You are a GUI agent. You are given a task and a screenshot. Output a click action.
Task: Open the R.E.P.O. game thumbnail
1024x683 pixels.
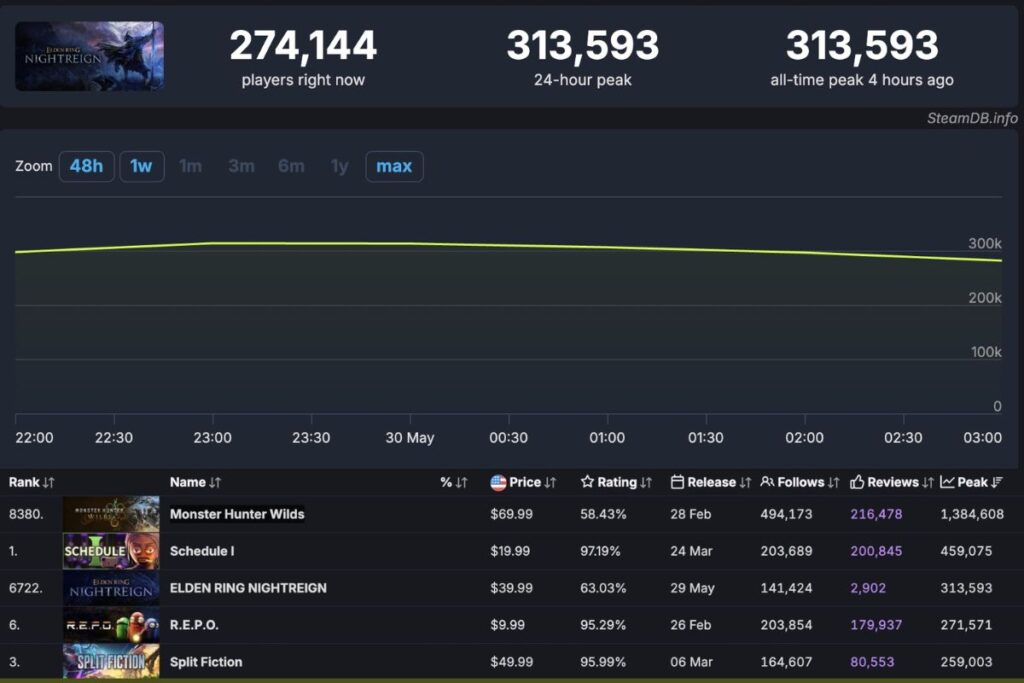point(111,625)
